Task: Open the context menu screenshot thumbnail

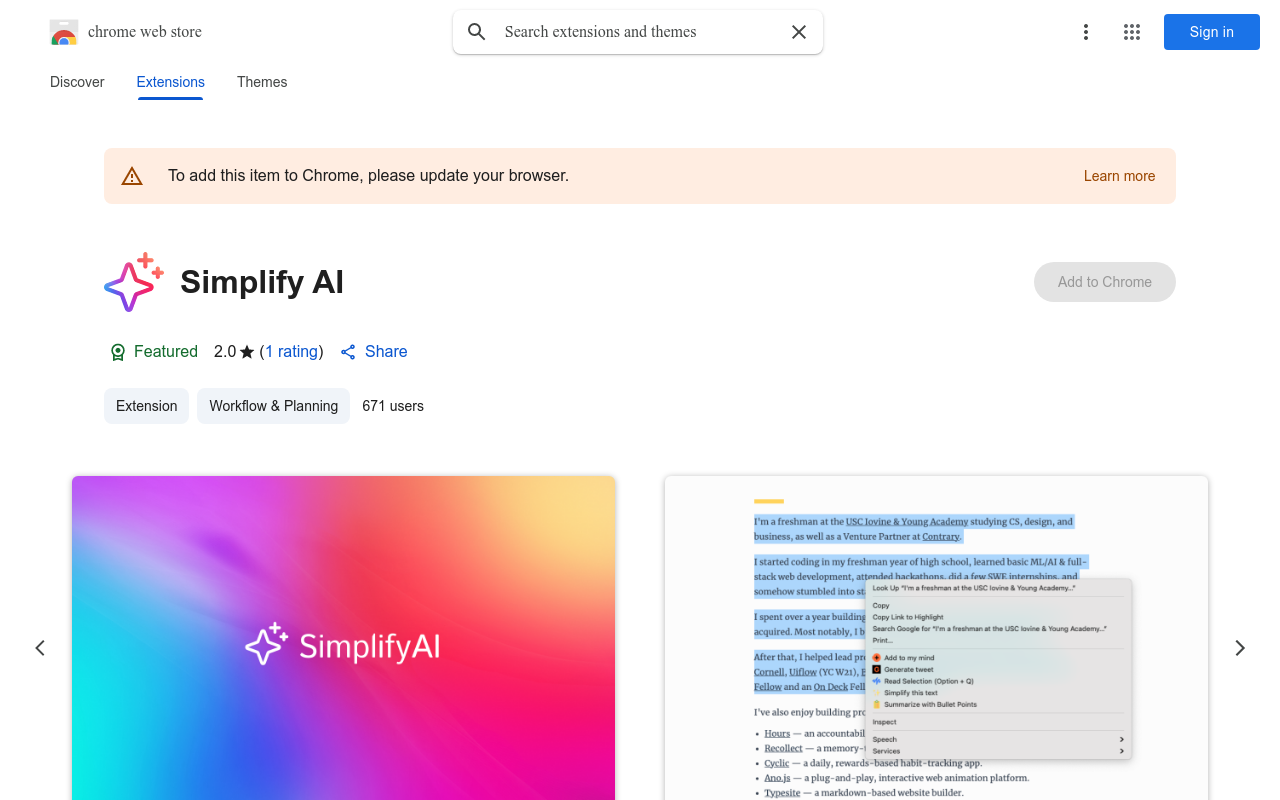Action: 937,638
